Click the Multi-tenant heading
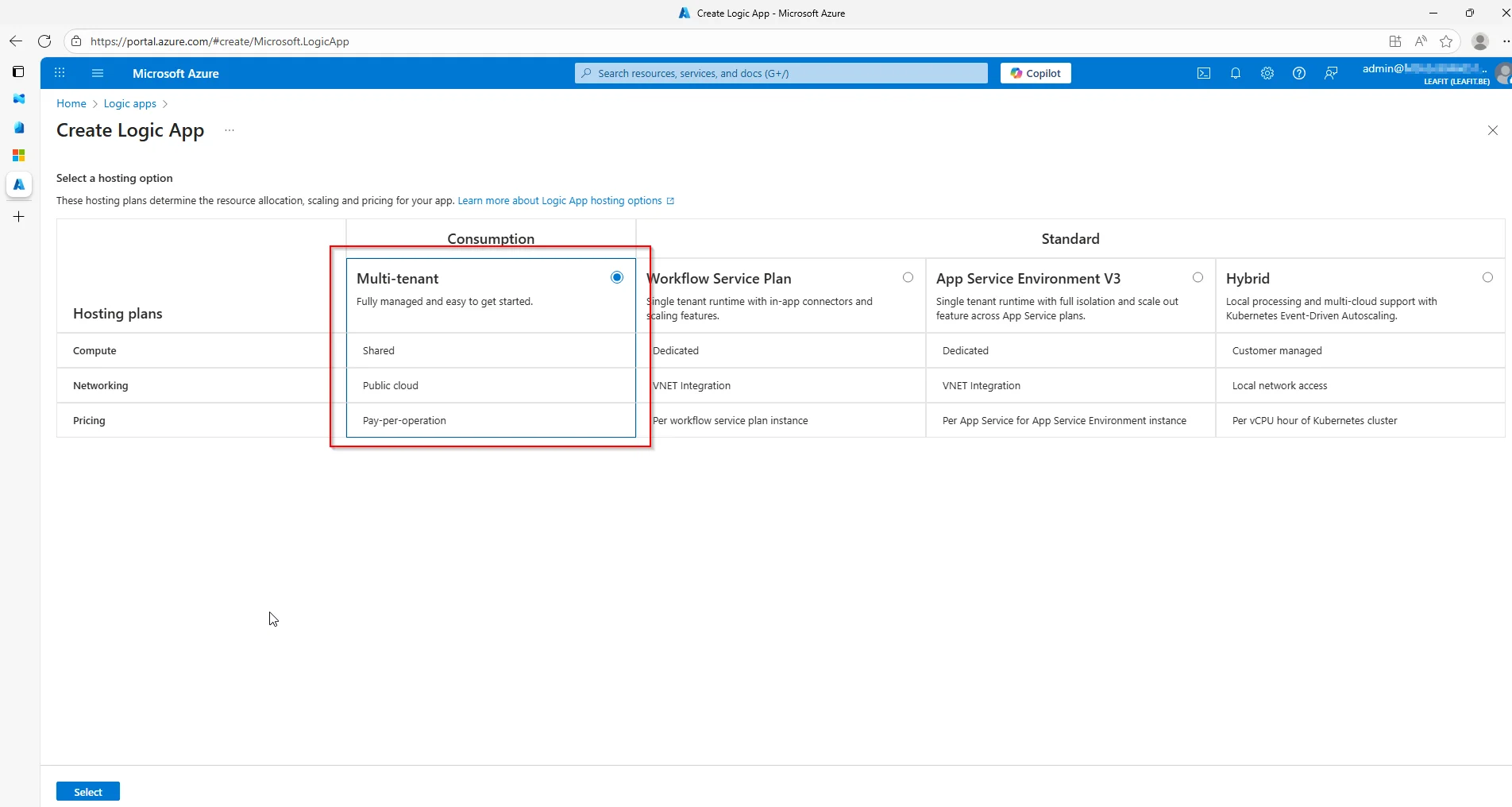 [x=397, y=279]
